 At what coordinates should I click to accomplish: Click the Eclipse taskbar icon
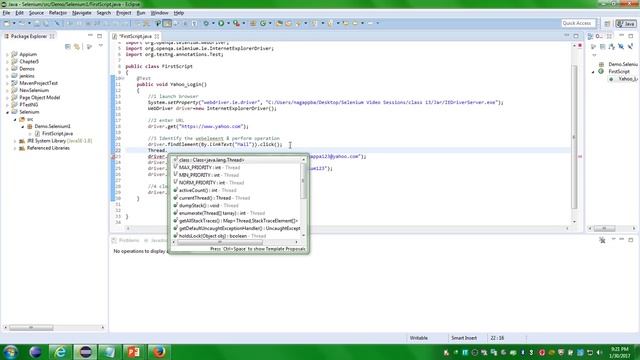pyautogui.click(x=85, y=352)
